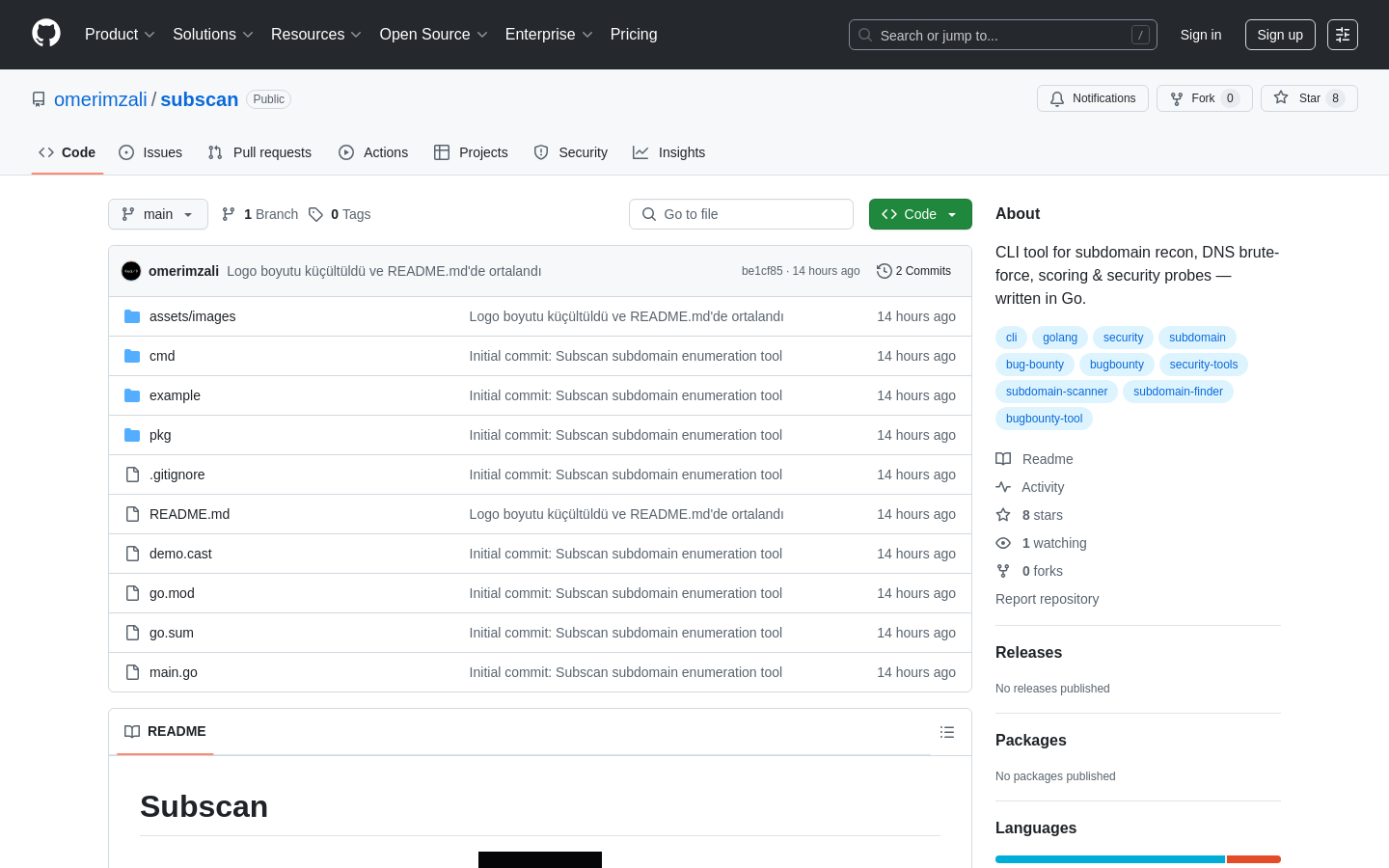Focus the Search or jump to field

pyautogui.click(x=1003, y=35)
